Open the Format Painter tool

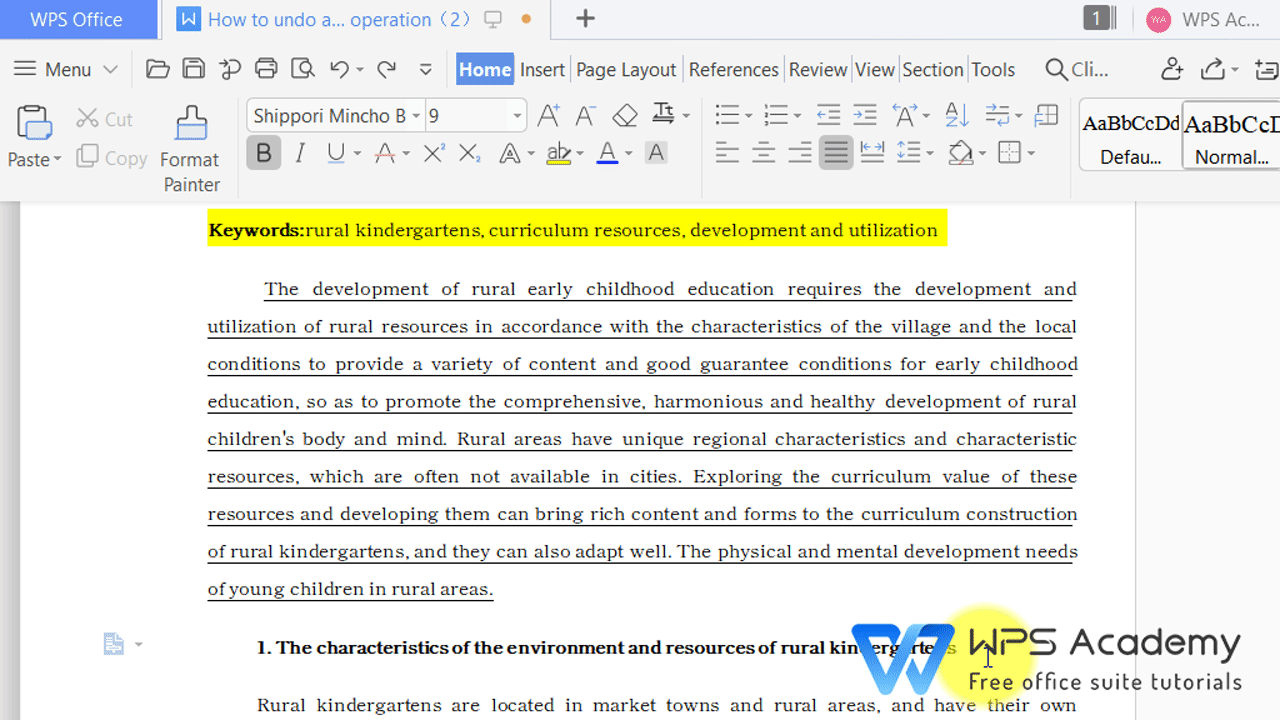[x=189, y=145]
